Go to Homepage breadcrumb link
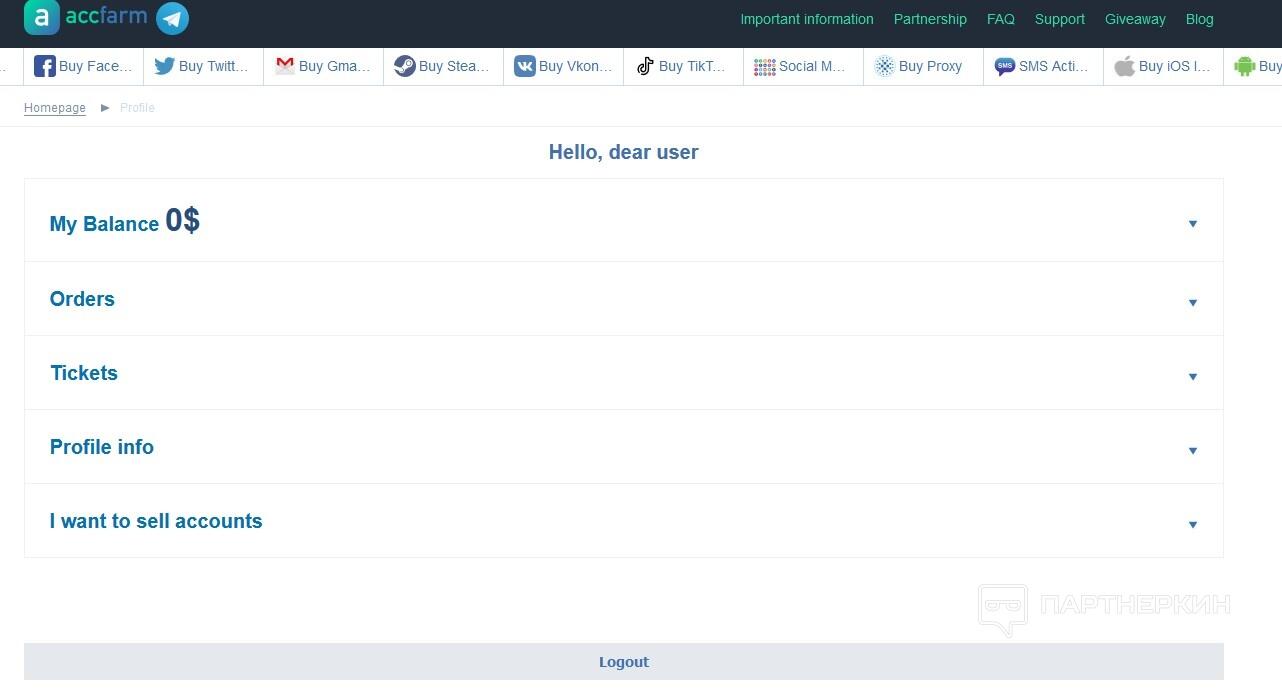This screenshot has height=690, width=1282. [55, 108]
